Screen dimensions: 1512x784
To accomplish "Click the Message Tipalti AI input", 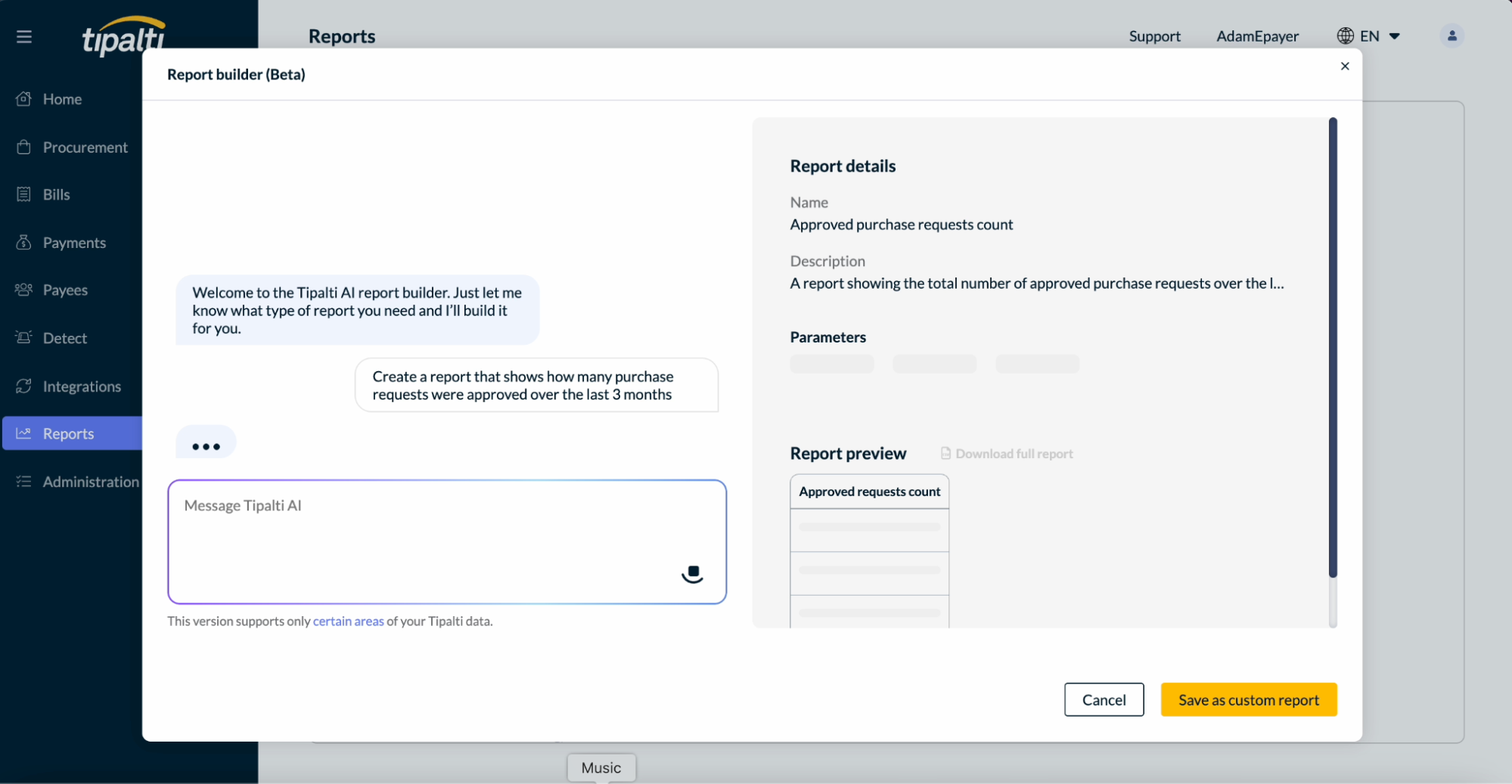I will (446, 541).
